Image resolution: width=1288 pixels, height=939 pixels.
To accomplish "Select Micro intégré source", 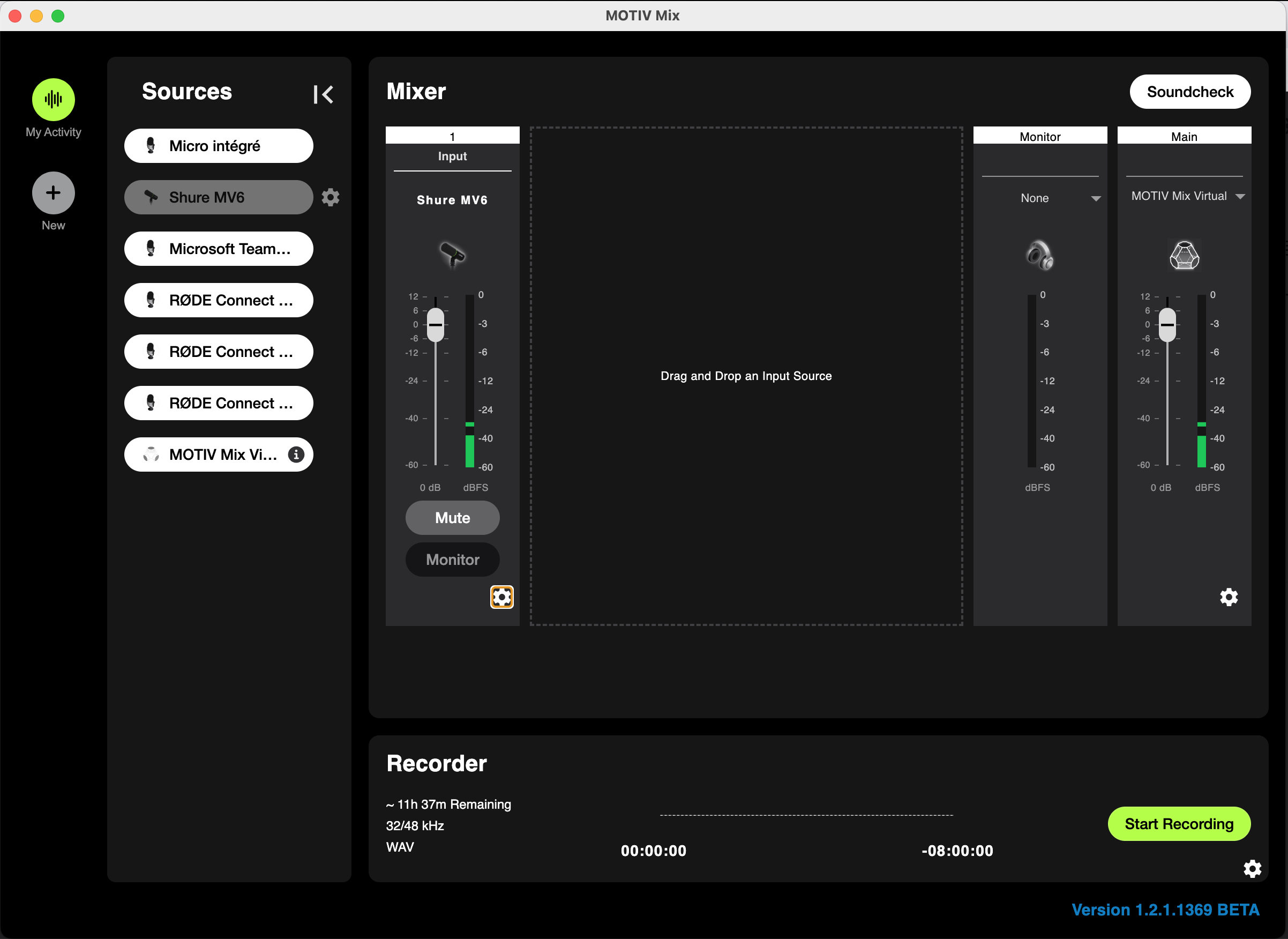I will (218, 146).
